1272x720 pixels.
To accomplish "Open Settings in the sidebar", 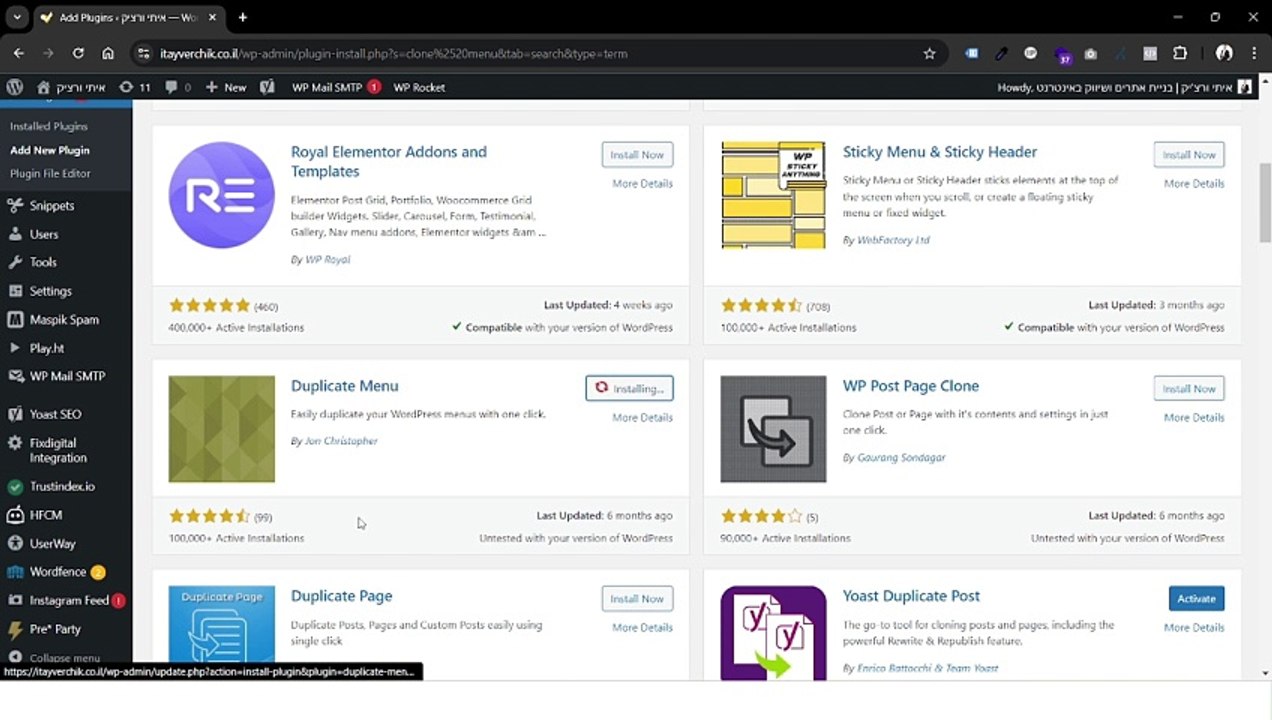I will click(x=50, y=291).
